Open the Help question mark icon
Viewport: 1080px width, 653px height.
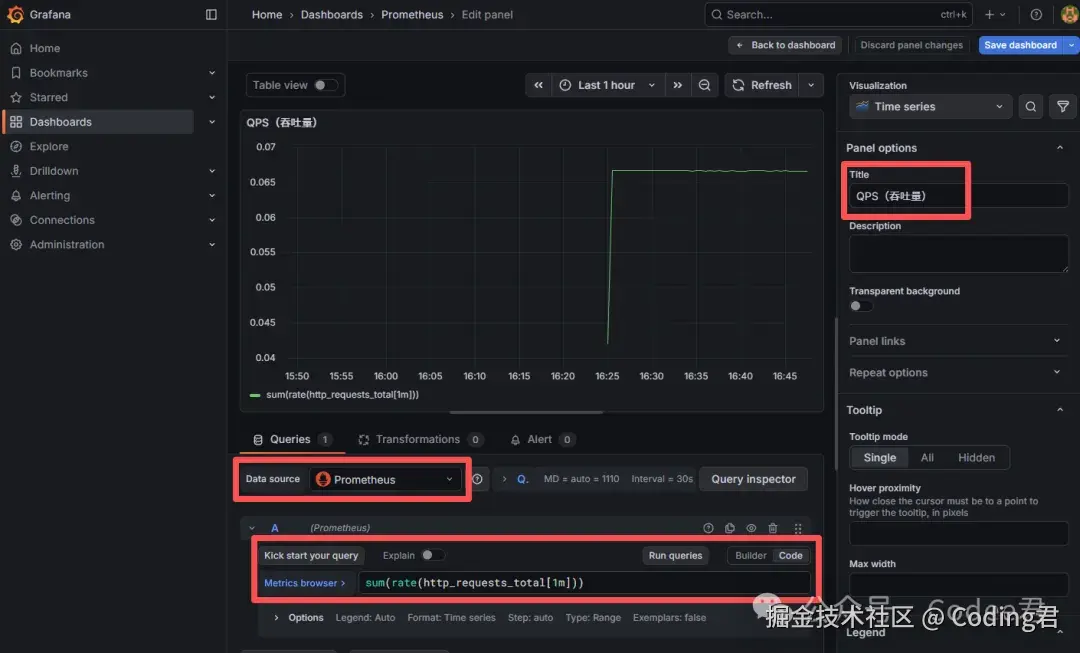coord(1036,14)
